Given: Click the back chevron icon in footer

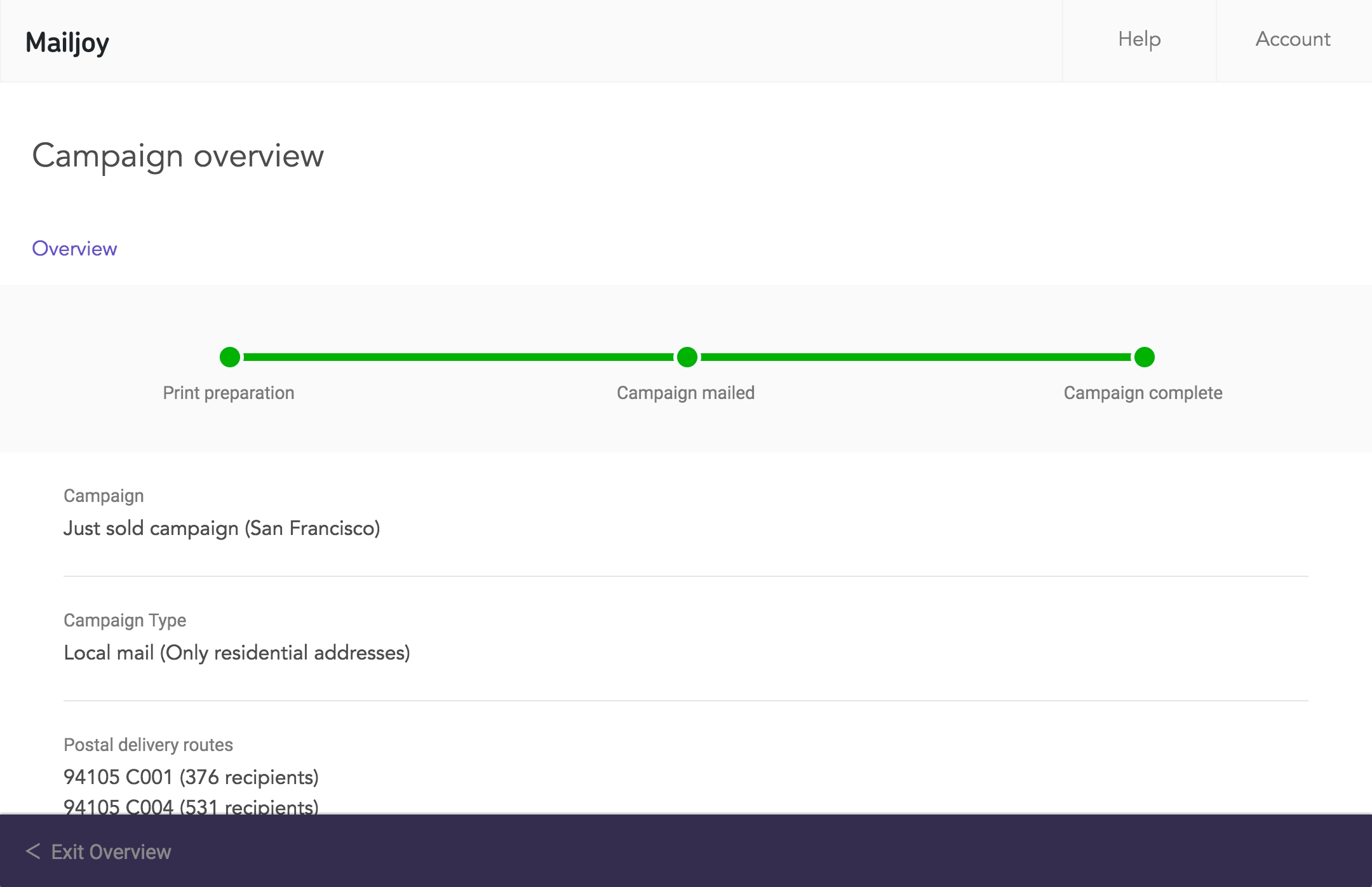Looking at the screenshot, I should tap(33, 851).
